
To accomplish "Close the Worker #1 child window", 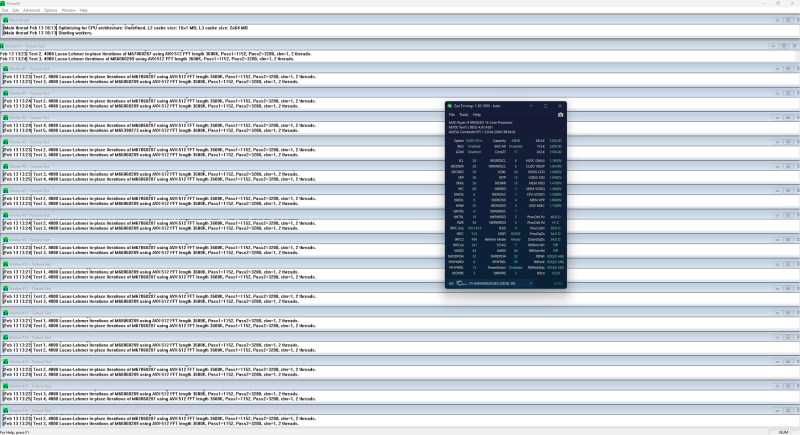I will coord(794,46).
